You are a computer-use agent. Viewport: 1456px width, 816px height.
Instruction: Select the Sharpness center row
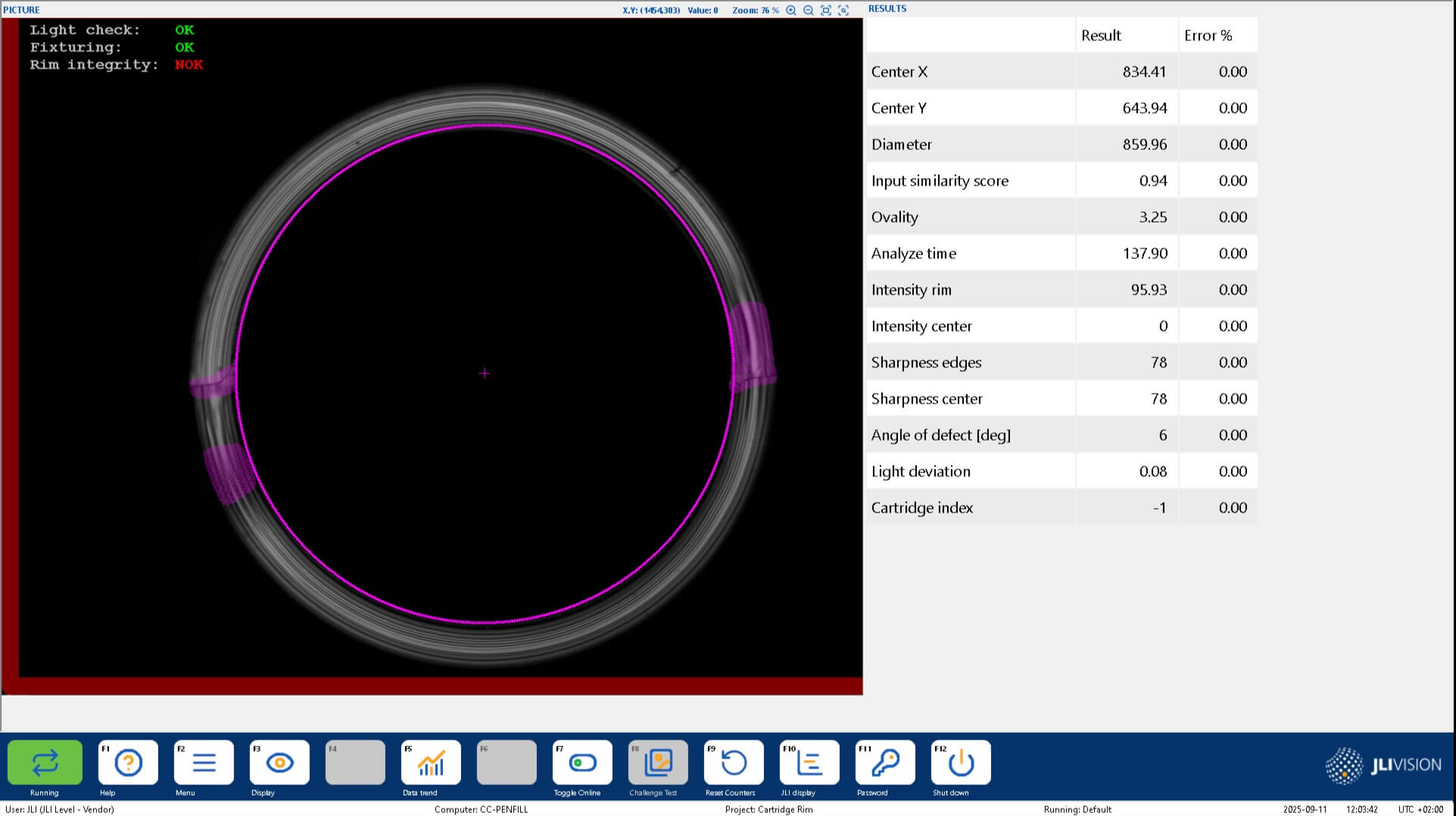[x=1062, y=399]
